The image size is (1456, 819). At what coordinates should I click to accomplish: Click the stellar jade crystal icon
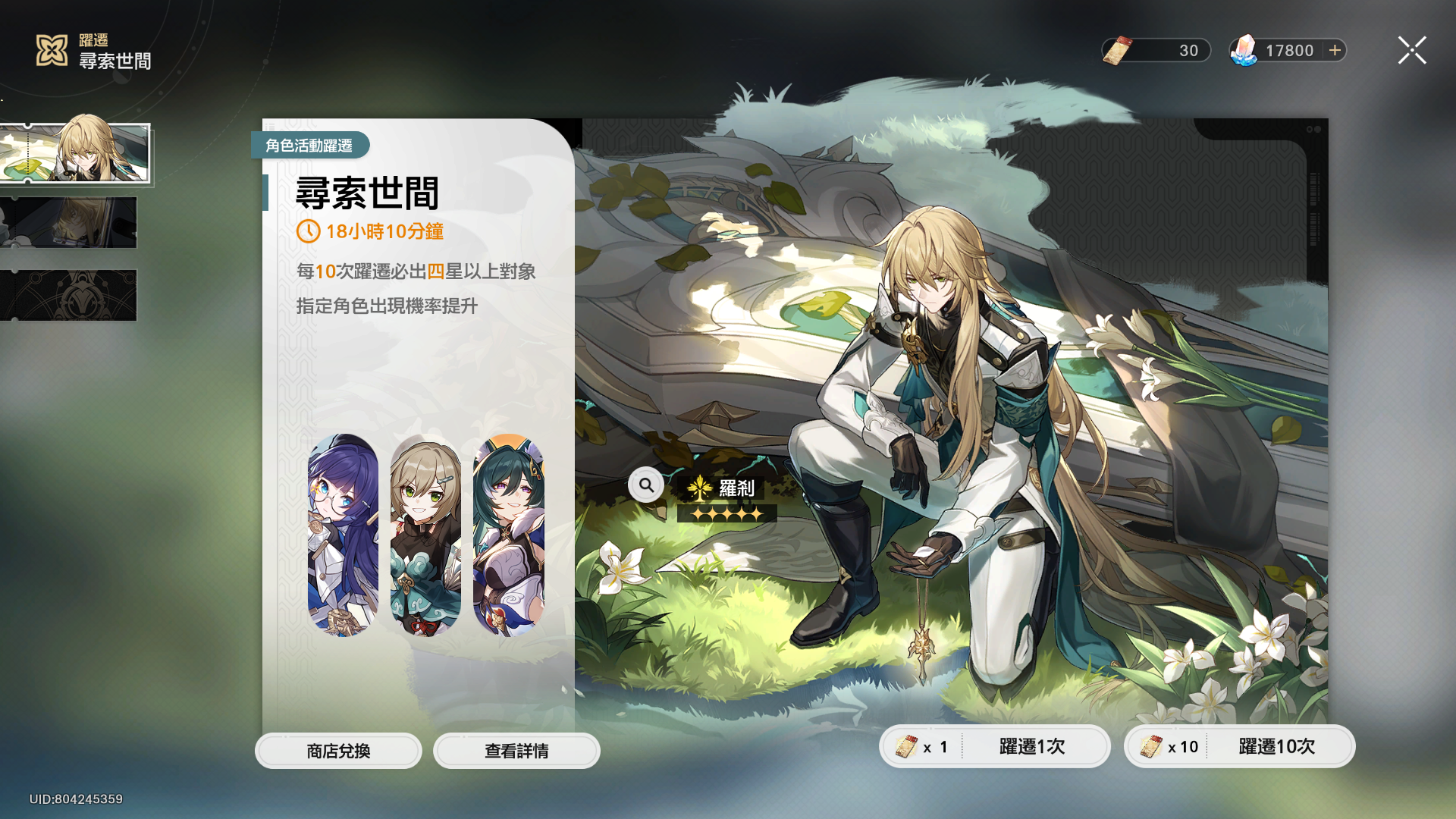[x=1244, y=50]
